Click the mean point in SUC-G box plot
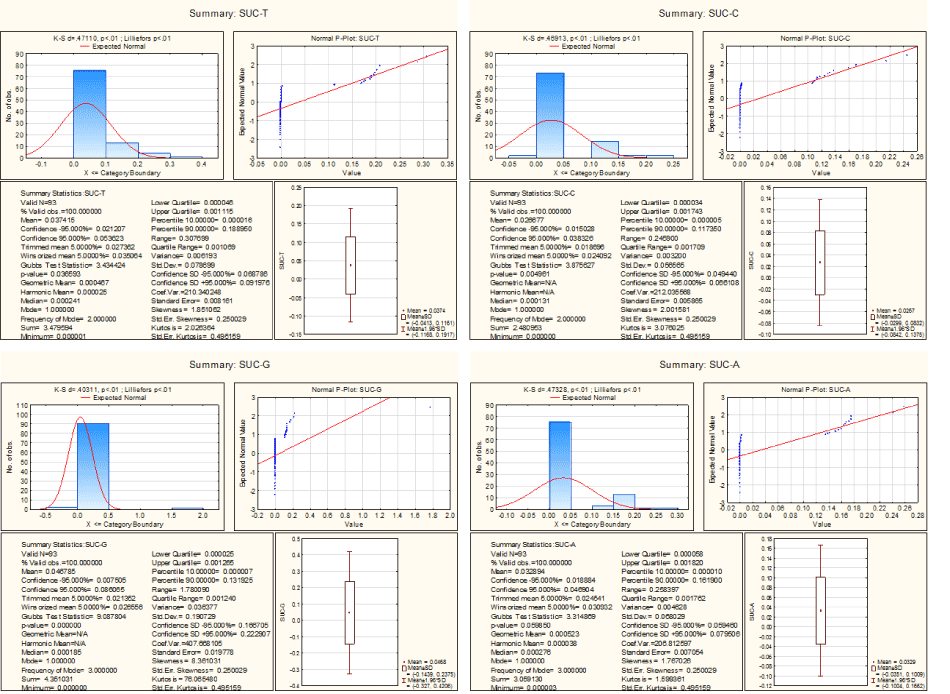This screenshot has height=694, width=950. (350, 612)
